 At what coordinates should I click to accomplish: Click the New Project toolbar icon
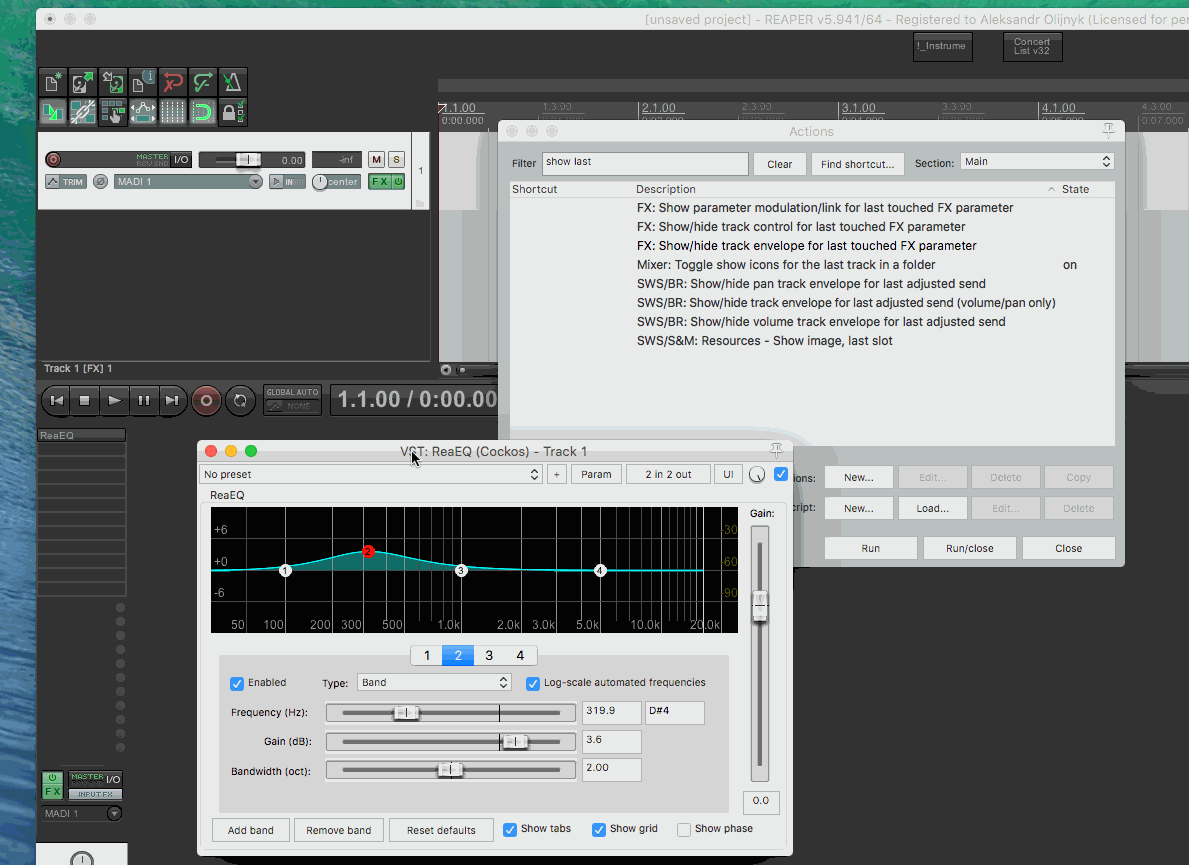tap(54, 82)
